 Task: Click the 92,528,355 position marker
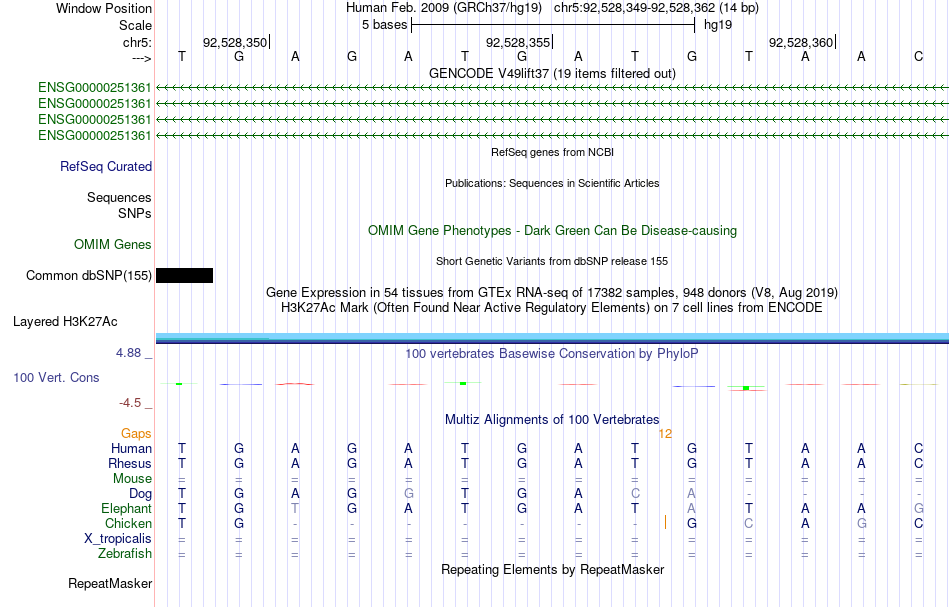coord(518,42)
